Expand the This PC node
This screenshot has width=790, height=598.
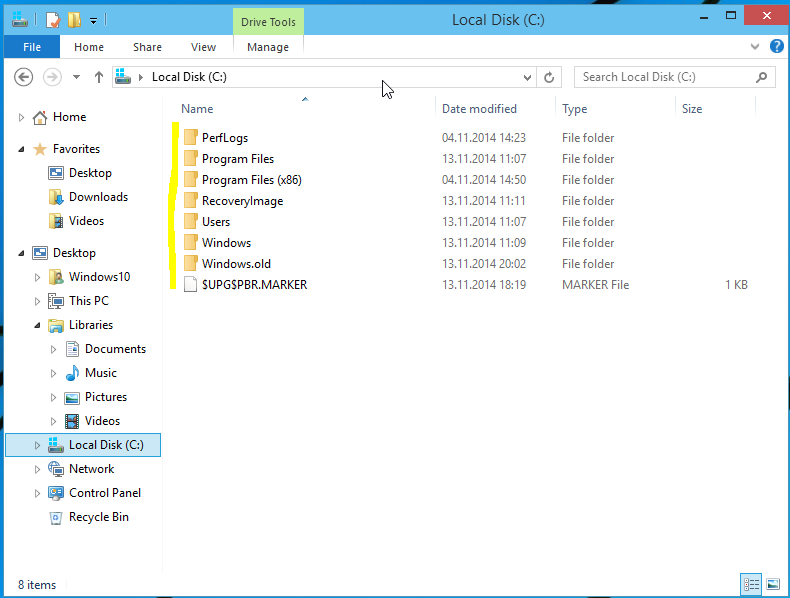click(x=37, y=301)
